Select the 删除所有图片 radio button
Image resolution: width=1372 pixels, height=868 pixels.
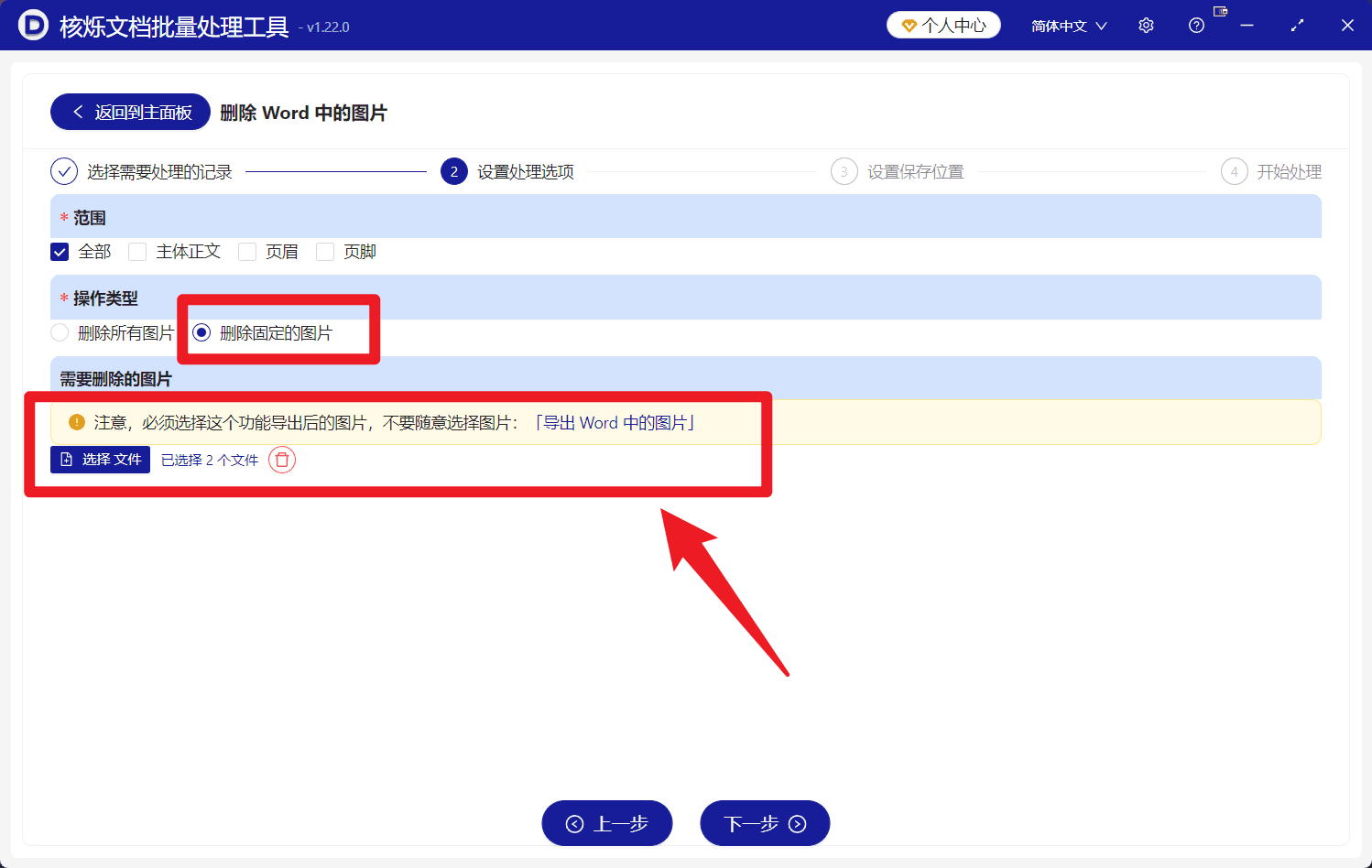point(59,332)
